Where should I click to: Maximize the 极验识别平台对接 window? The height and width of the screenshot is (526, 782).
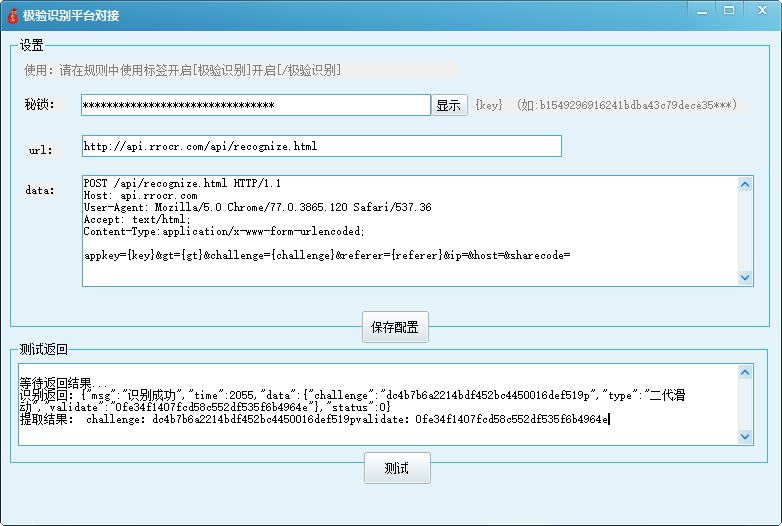(729, 10)
